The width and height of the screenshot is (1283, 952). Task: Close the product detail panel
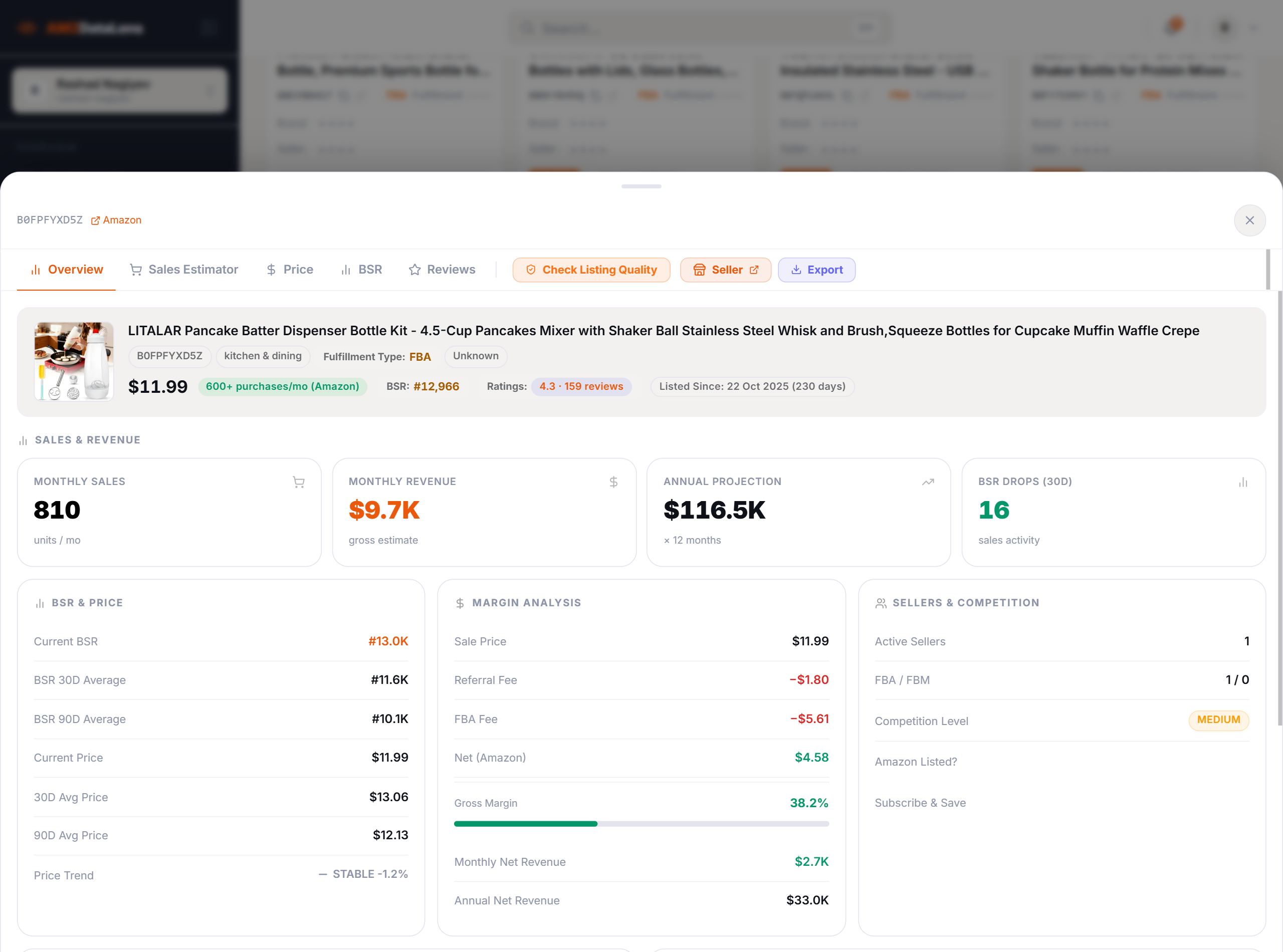1249,220
